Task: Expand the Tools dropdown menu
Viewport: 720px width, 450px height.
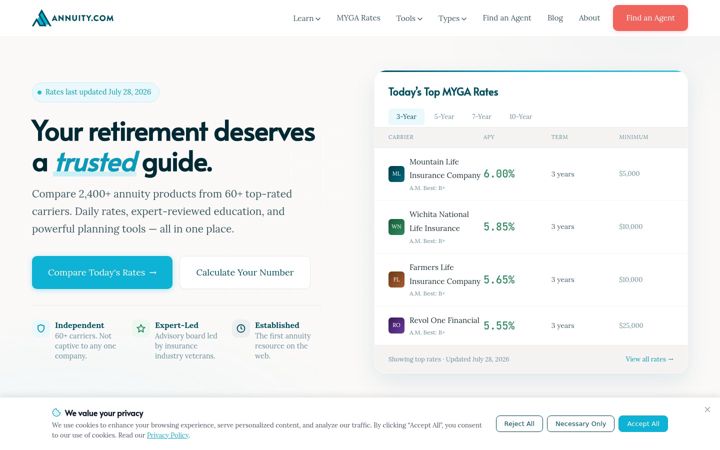Action: (x=409, y=18)
